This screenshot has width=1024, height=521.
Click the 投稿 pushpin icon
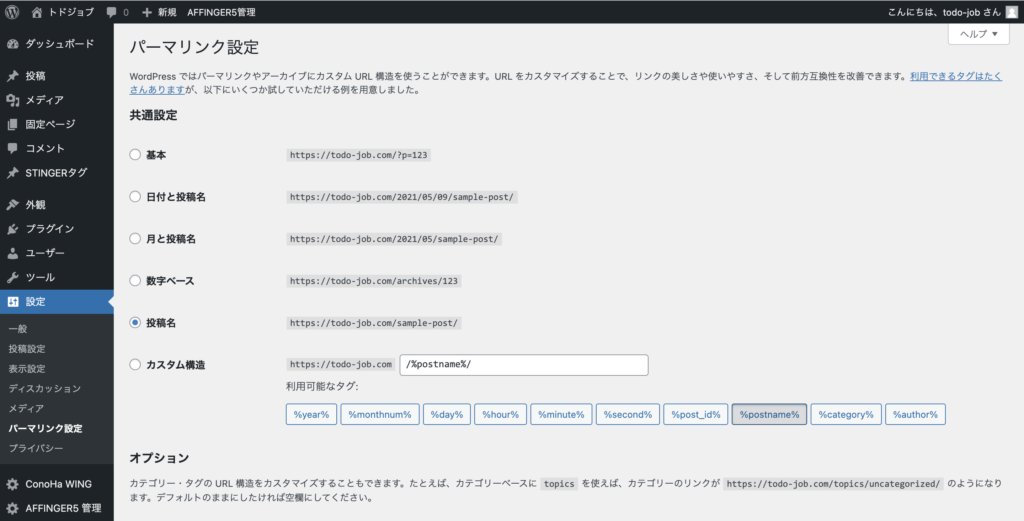12,76
